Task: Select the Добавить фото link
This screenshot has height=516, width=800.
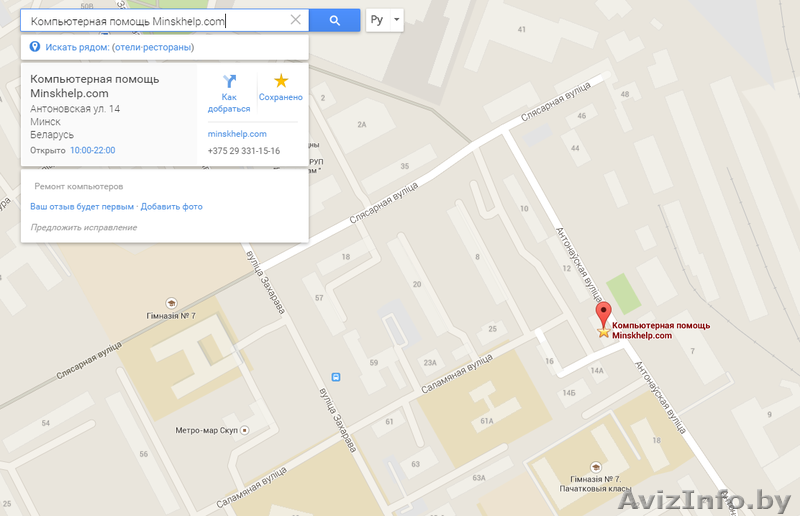Action: pos(171,207)
